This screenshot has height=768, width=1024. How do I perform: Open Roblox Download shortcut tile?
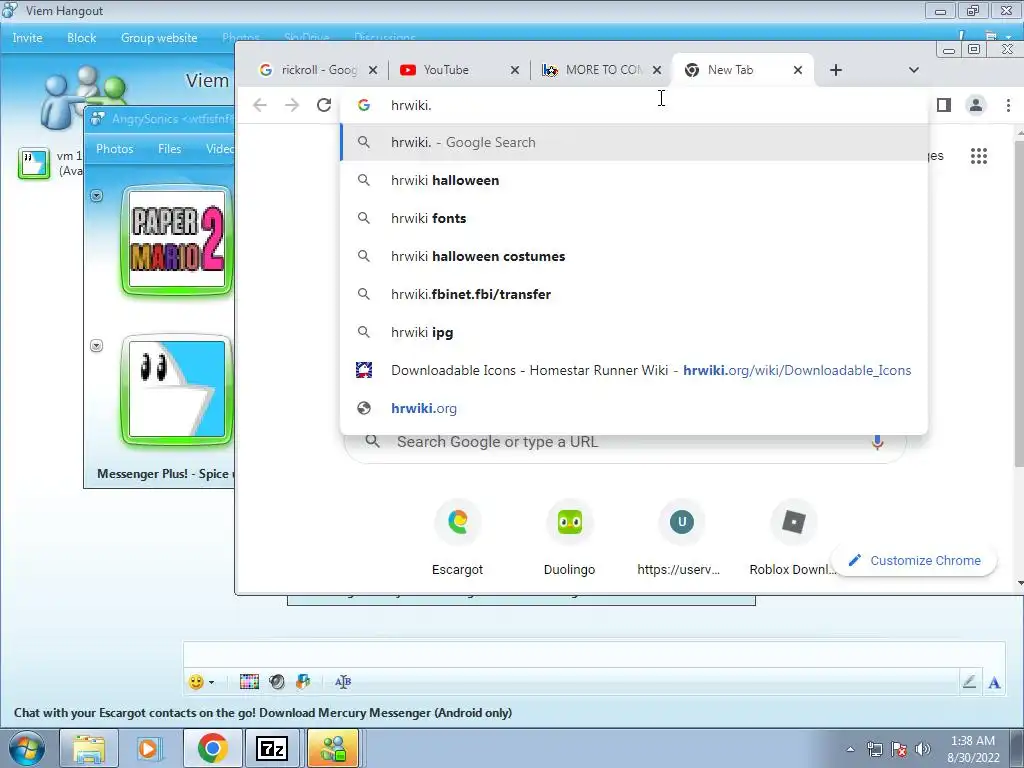[x=793, y=539]
